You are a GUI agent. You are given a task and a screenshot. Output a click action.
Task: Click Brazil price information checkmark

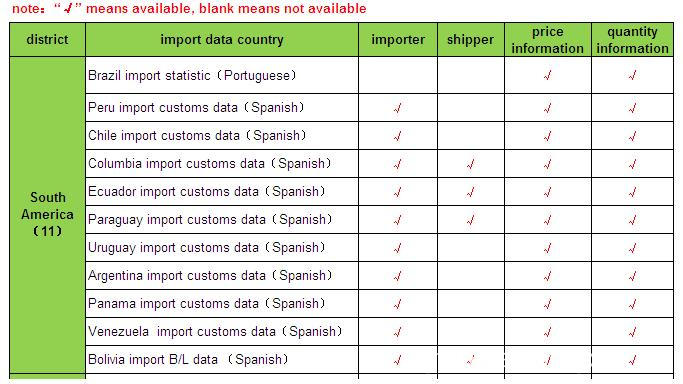coord(548,75)
